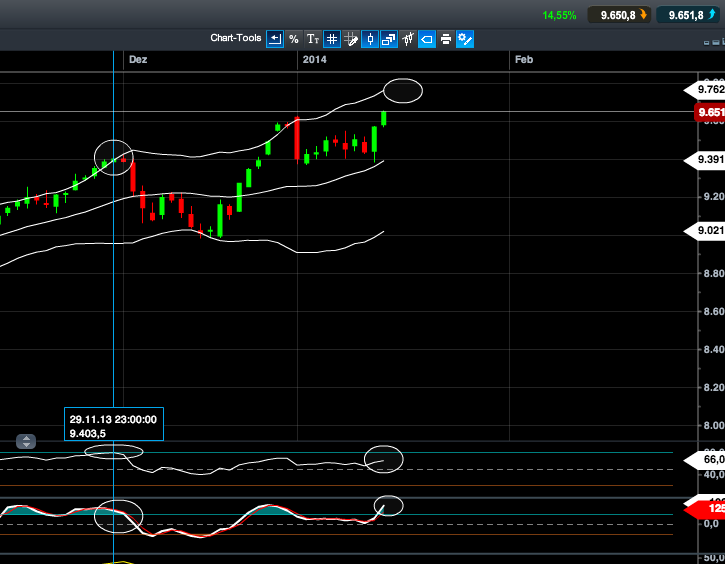Image resolution: width=725 pixels, height=564 pixels.
Task: Select the red current price marker 9.651
Action: click(710, 112)
